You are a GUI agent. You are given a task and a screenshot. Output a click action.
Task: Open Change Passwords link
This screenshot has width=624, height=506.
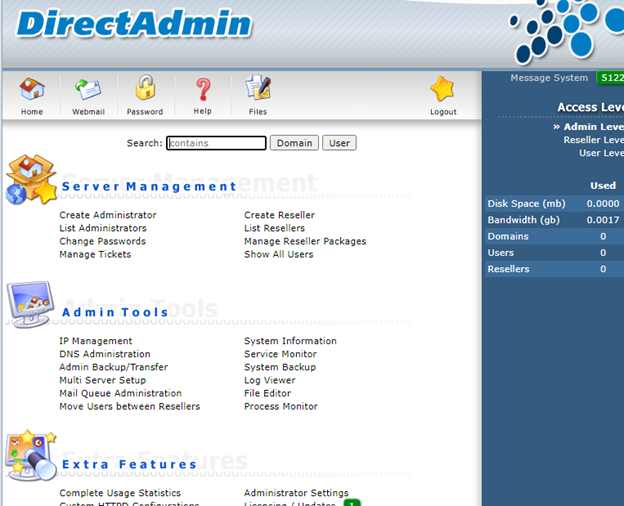point(103,241)
